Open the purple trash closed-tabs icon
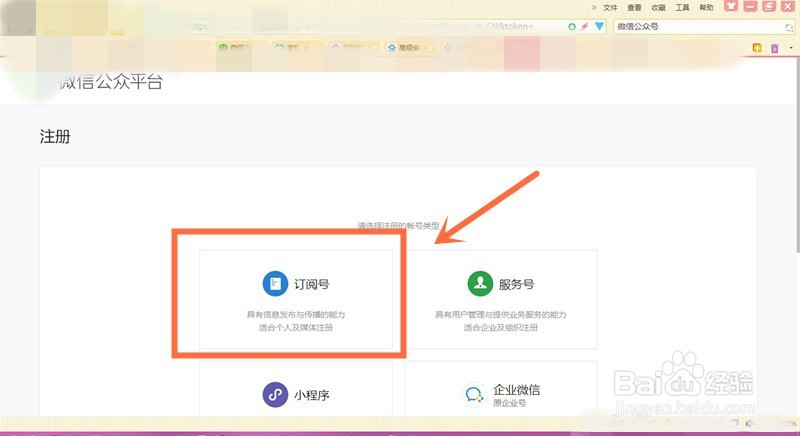The image size is (800, 436). pyautogui.click(x=774, y=48)
